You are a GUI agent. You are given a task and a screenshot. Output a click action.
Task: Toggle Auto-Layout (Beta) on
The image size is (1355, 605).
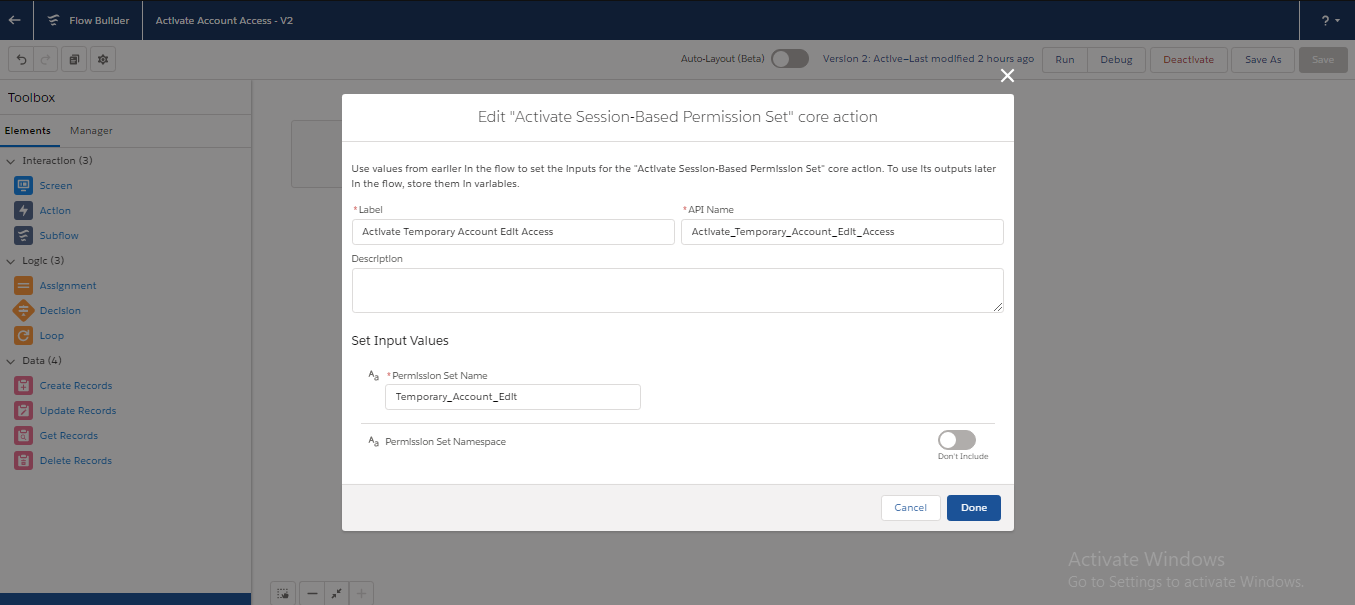[x=789, y=59]
